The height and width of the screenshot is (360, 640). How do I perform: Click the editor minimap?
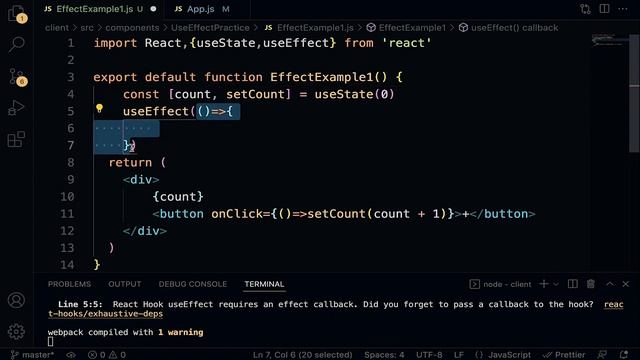click(609, 40)
